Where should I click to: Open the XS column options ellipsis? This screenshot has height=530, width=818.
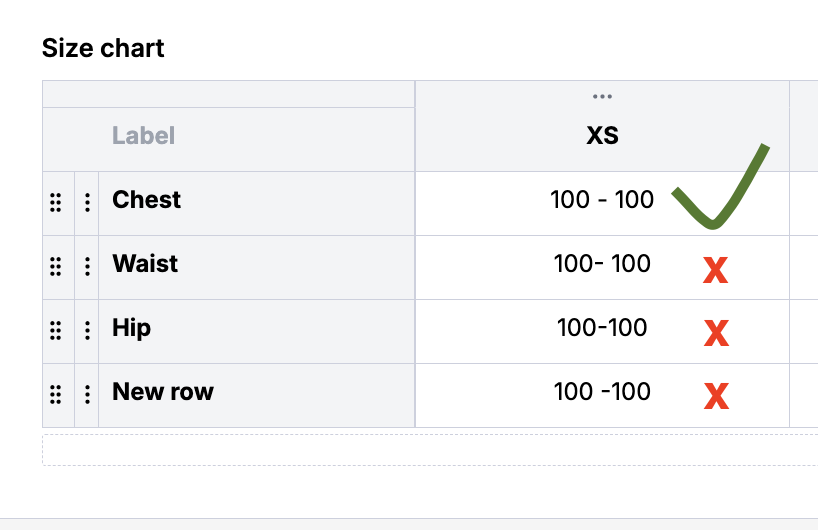(602, 97)
